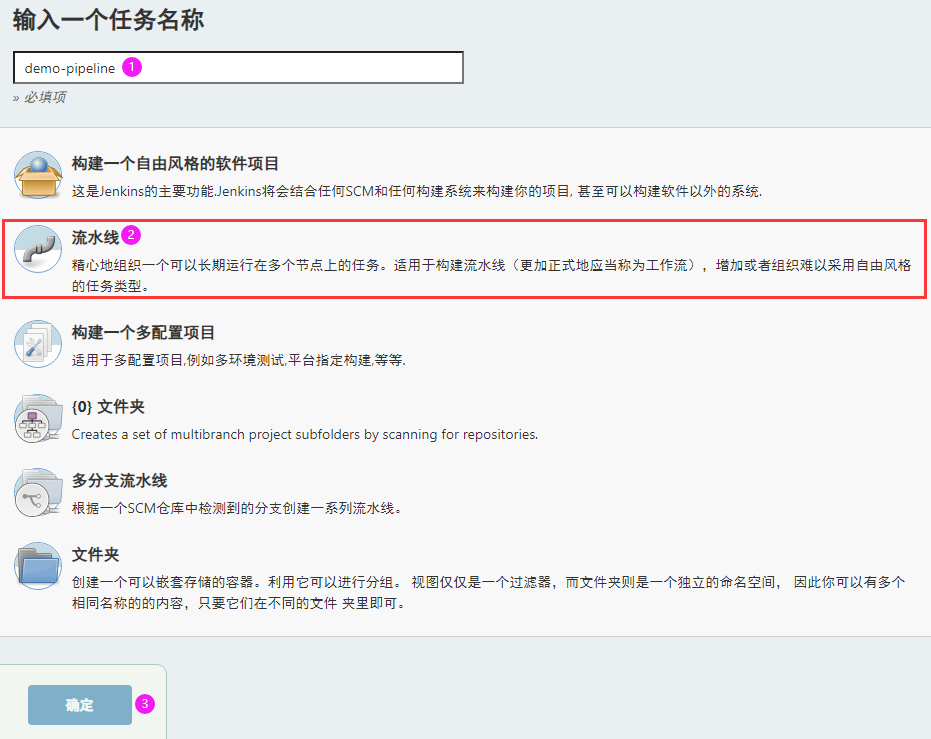Click the freestyle description mentioning SCM
Screen dimensions: 931x739
coord(417,191)
